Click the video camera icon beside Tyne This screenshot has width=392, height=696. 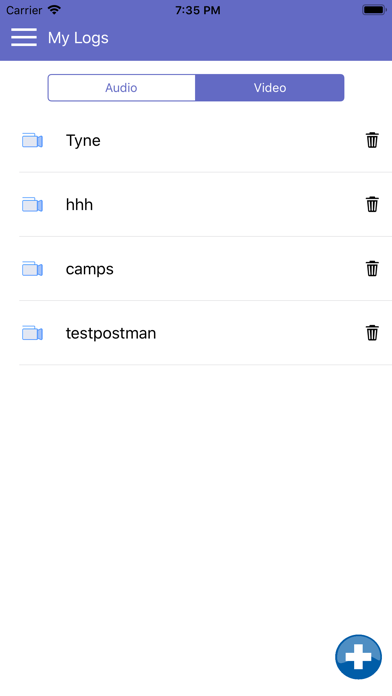(x=32, y=140)
